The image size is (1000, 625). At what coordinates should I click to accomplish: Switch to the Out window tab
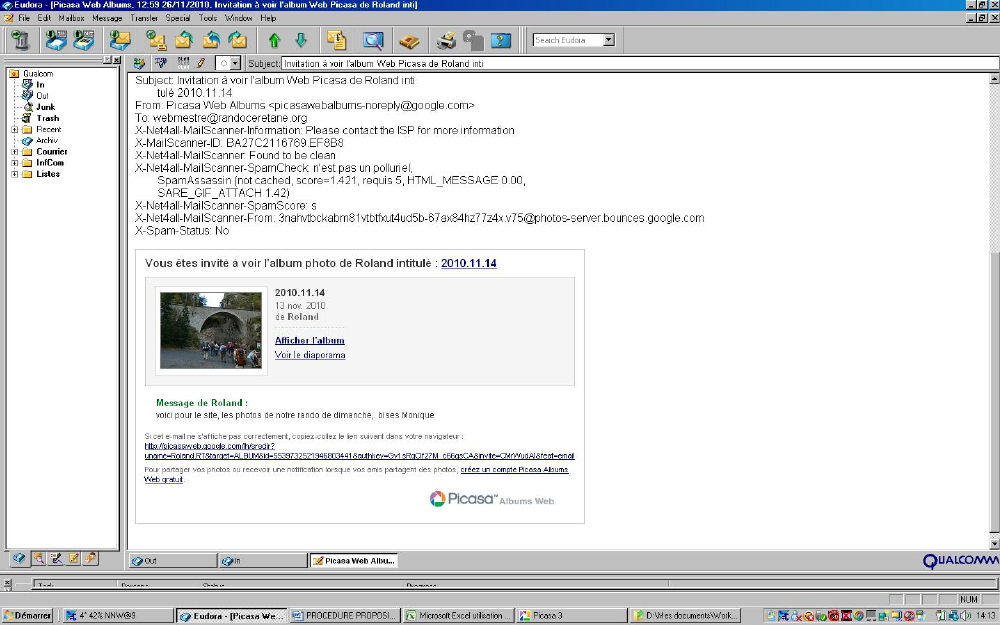(172, 561)
